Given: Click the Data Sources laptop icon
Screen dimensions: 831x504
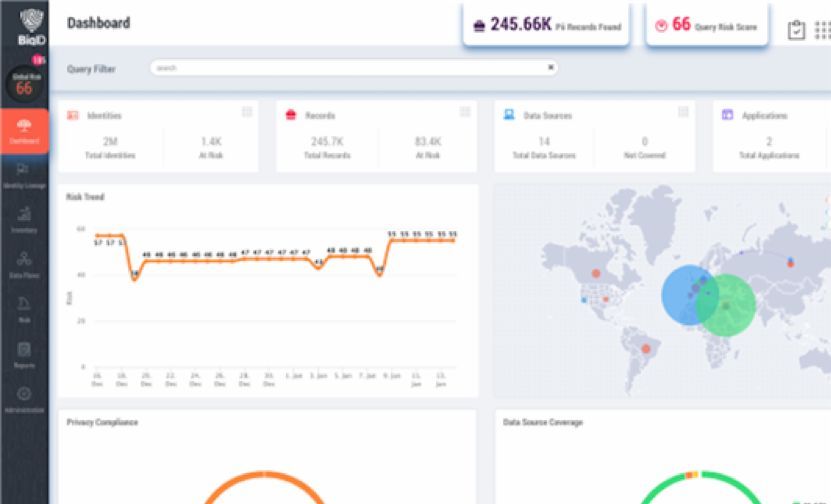Looking at the screenshot, I should (x=509, y=115).
